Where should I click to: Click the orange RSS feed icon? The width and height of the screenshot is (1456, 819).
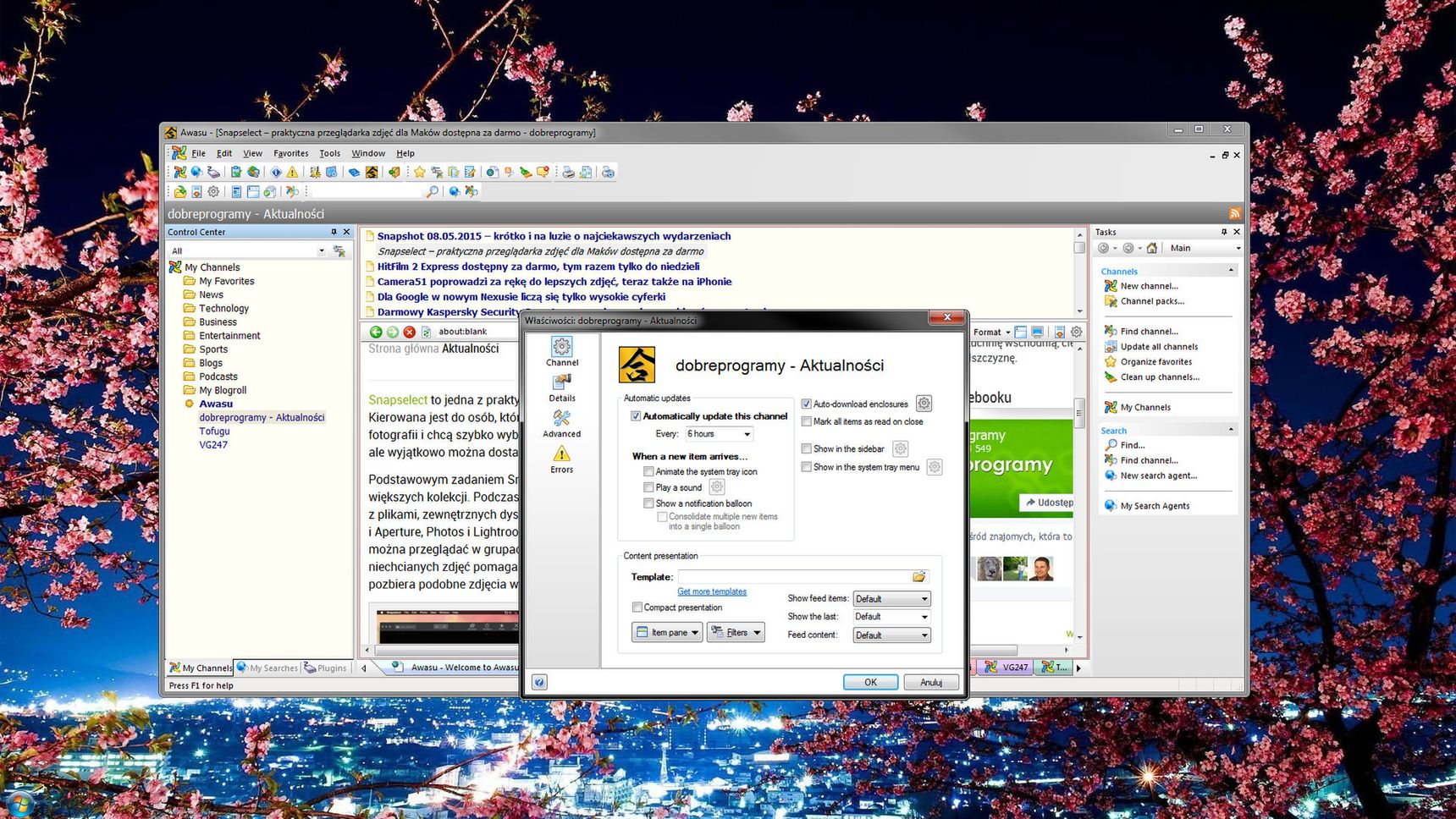(1235, 213)
